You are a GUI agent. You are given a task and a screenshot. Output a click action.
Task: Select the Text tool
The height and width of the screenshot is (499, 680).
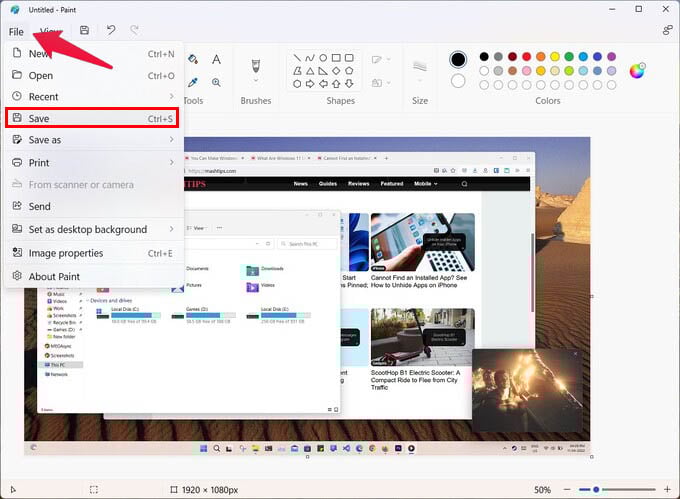tap(216, 59)
